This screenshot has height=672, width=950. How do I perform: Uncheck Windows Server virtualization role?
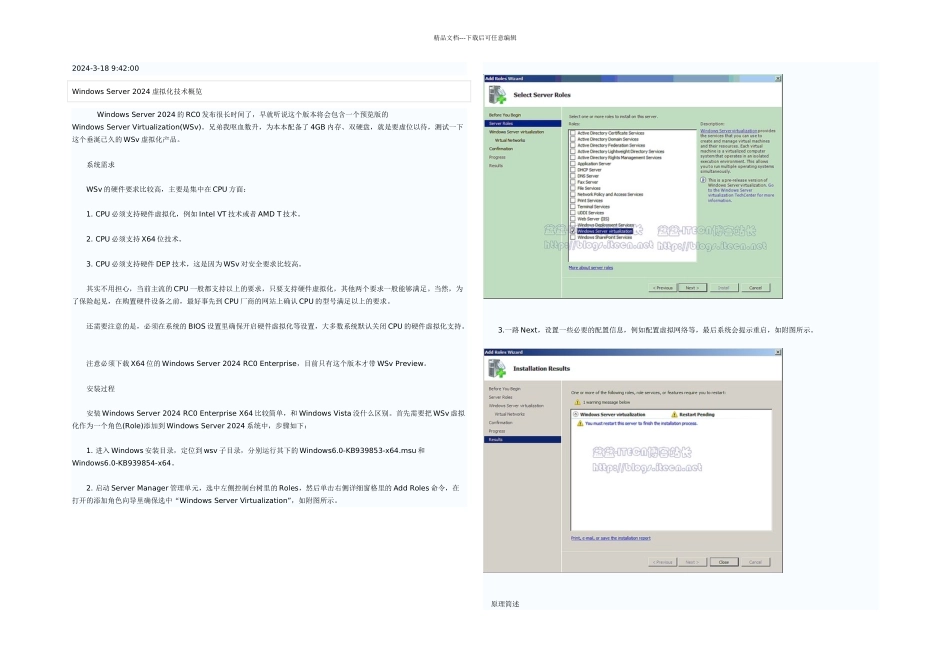tap(573, 231)
